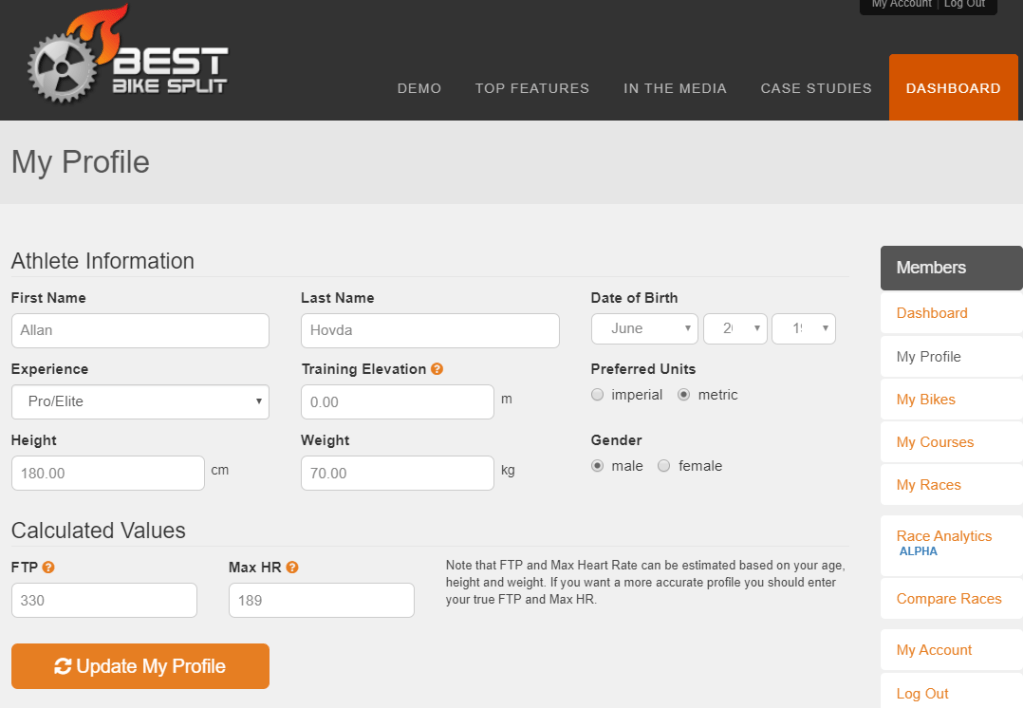The height and width of the screenshot is (708, 1023).
Task: Click the Training Elevation help icon
Action: coord(437,369)
